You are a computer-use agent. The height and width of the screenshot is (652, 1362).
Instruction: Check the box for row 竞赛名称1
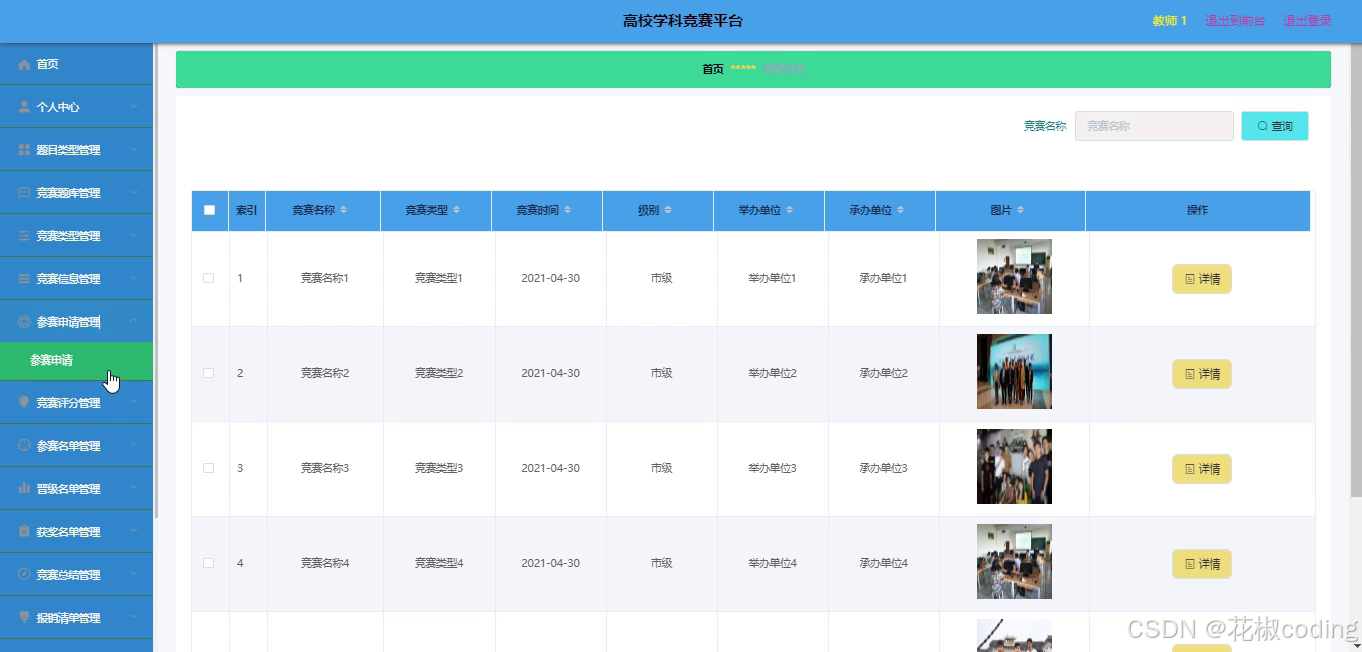[209, 278]
